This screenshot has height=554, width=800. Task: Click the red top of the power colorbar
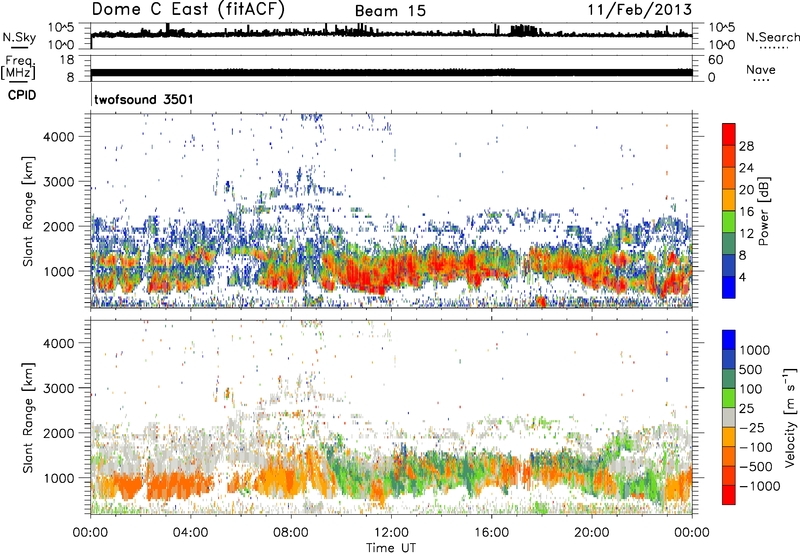click(729, 134)
